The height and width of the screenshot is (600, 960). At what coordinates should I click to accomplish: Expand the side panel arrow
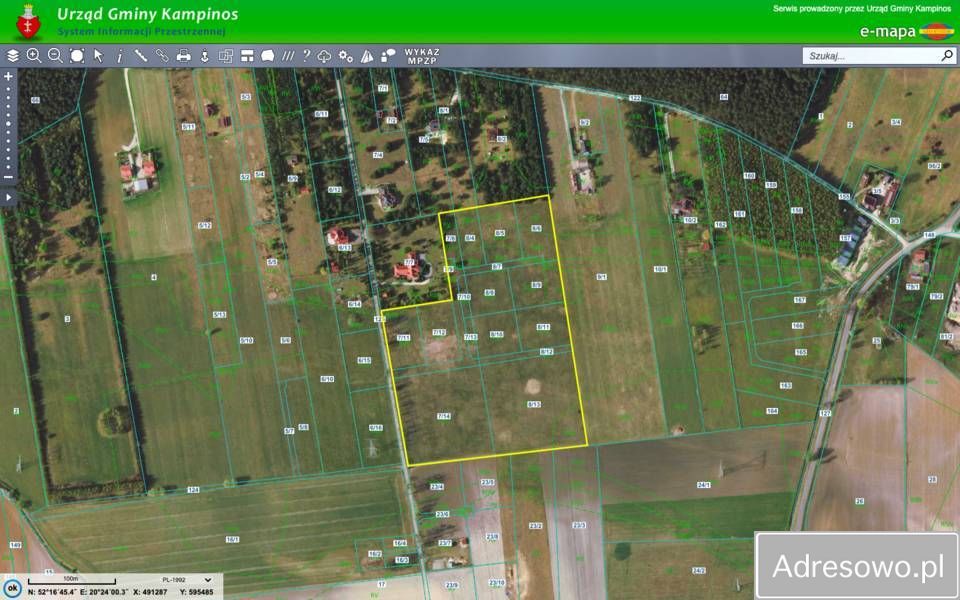click(9, 198)
